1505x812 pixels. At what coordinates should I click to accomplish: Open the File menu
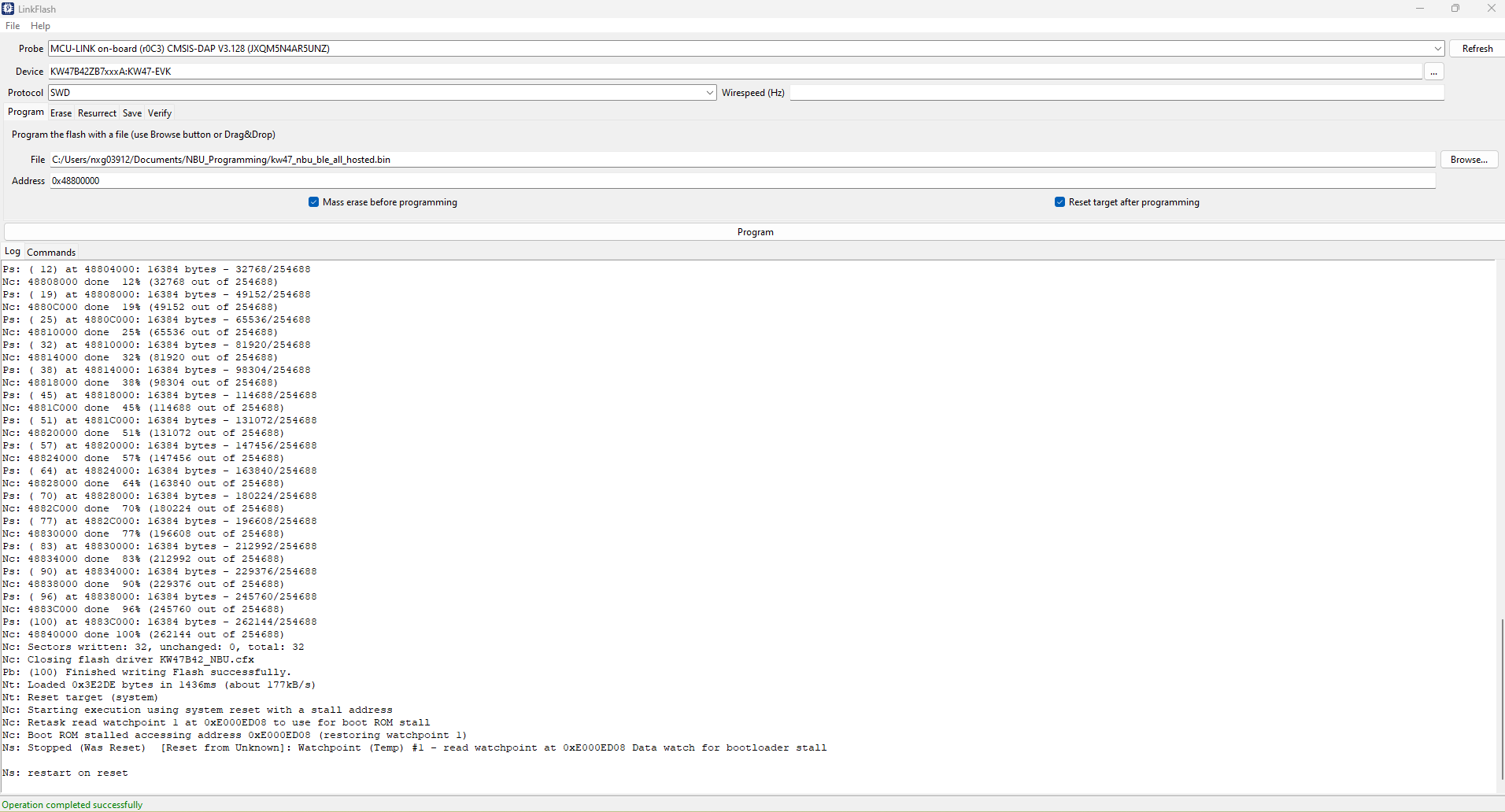click(13, 25)
